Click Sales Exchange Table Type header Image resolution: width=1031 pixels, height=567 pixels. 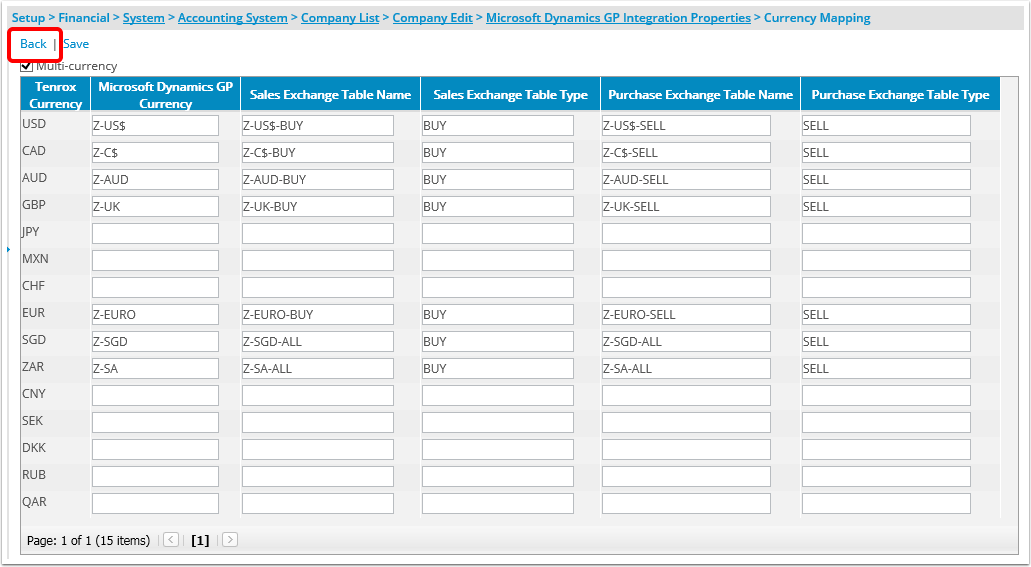pyautogui.click(x=511, y=95)
